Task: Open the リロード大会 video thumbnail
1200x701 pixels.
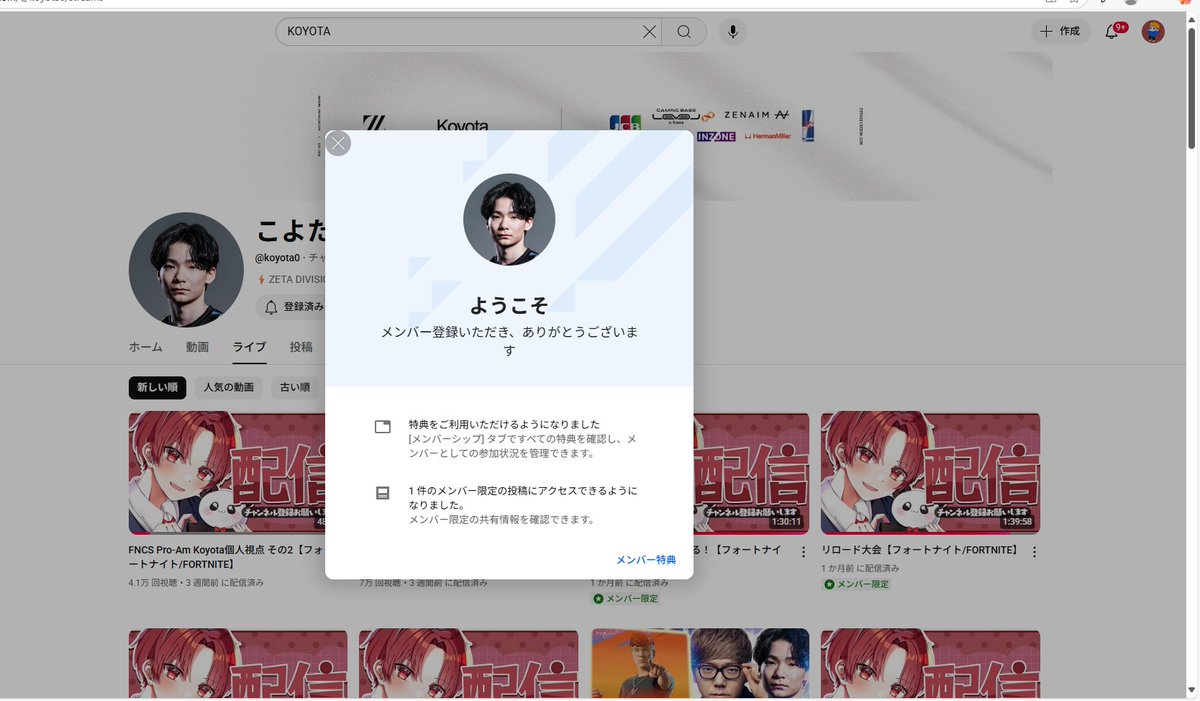Action: [x=930, y=473]
